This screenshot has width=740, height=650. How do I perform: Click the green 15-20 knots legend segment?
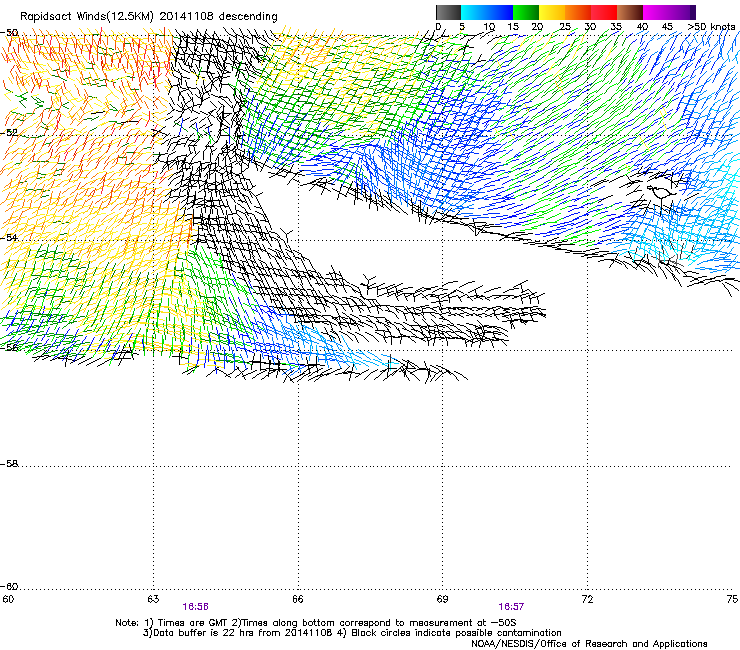[525, 12]
